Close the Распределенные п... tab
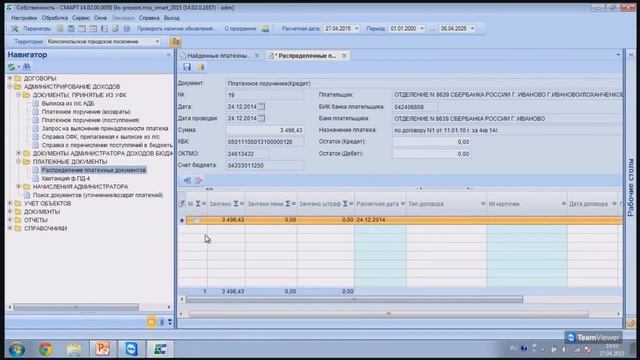The height and width of the screenshot is (360, 640). [344, 56]
